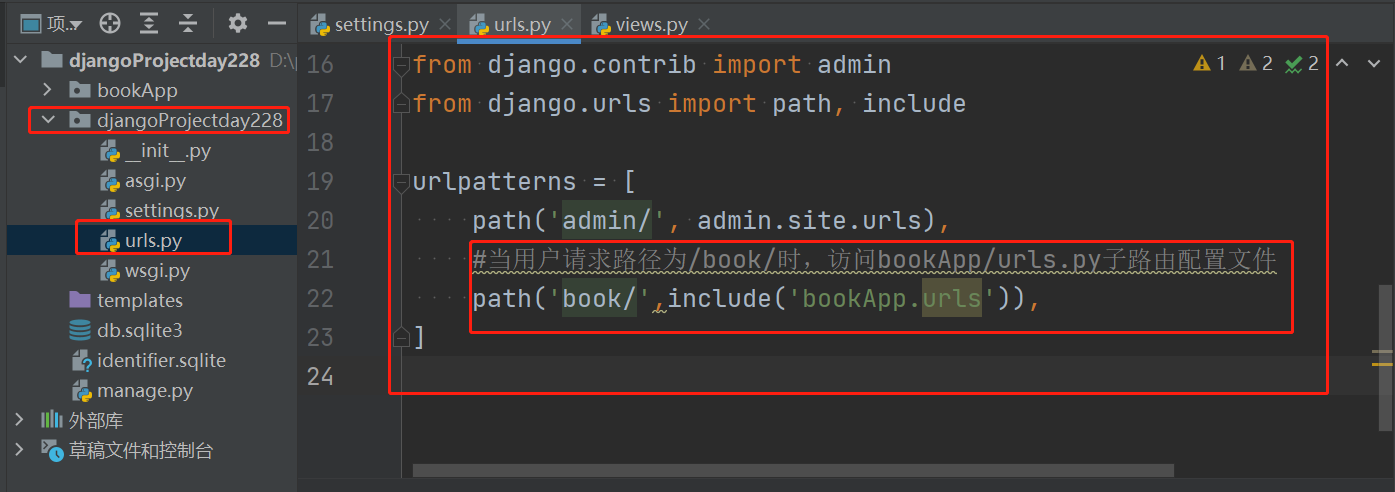Hide the project tool window
The image size is (1395, 492).
pyautogui.click(x=277, y=23)
